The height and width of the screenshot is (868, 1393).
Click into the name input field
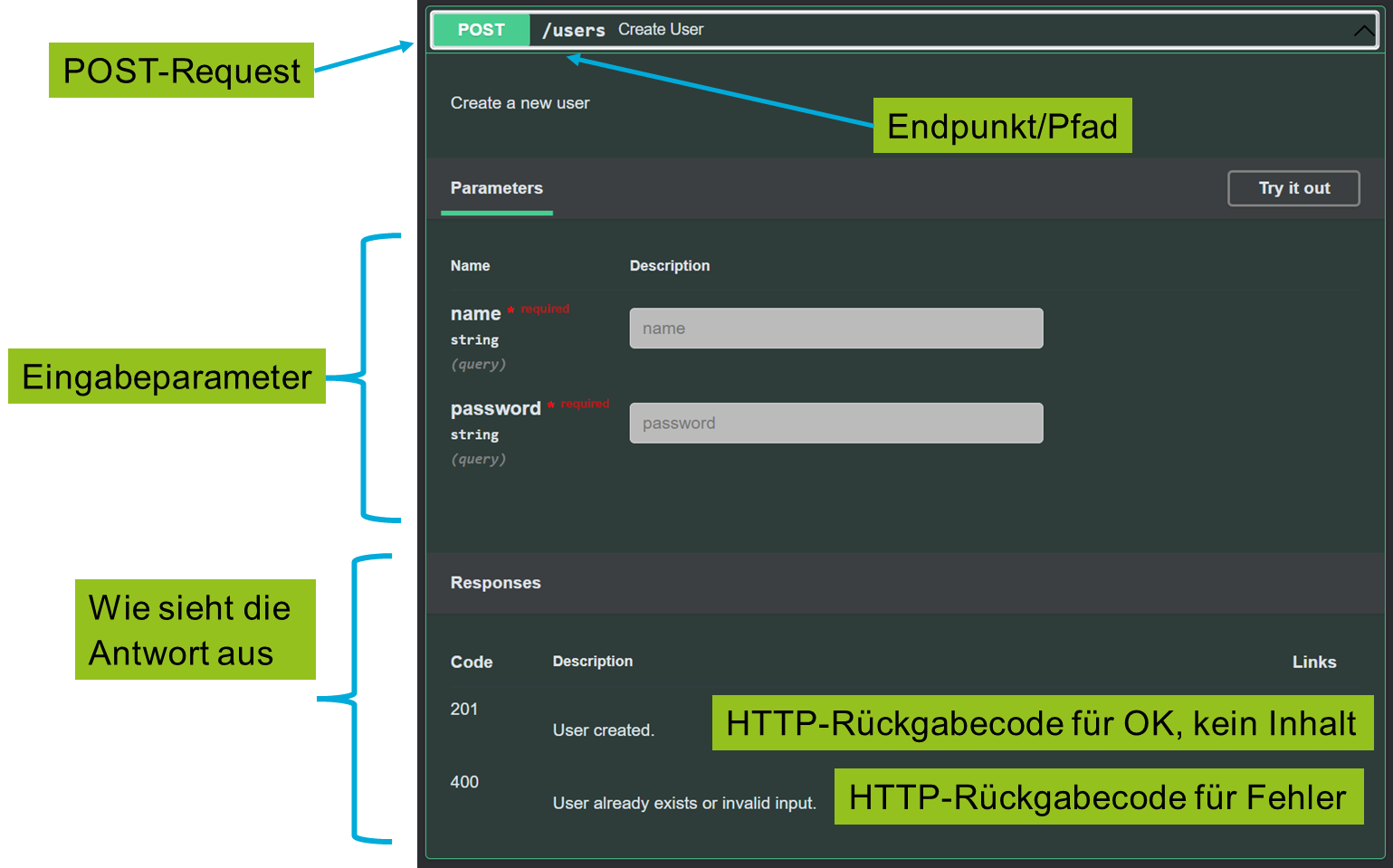click(835, 329)
